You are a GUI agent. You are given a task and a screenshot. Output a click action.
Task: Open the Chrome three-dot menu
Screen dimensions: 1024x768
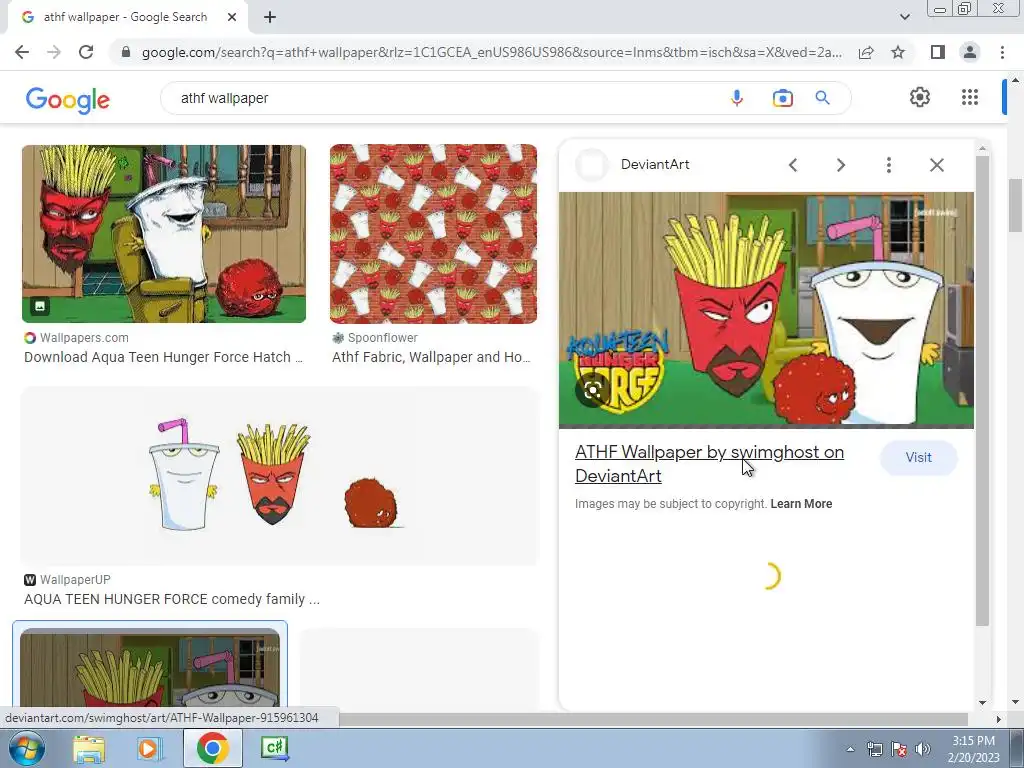pyautogui.click(x=1002, y=52)
